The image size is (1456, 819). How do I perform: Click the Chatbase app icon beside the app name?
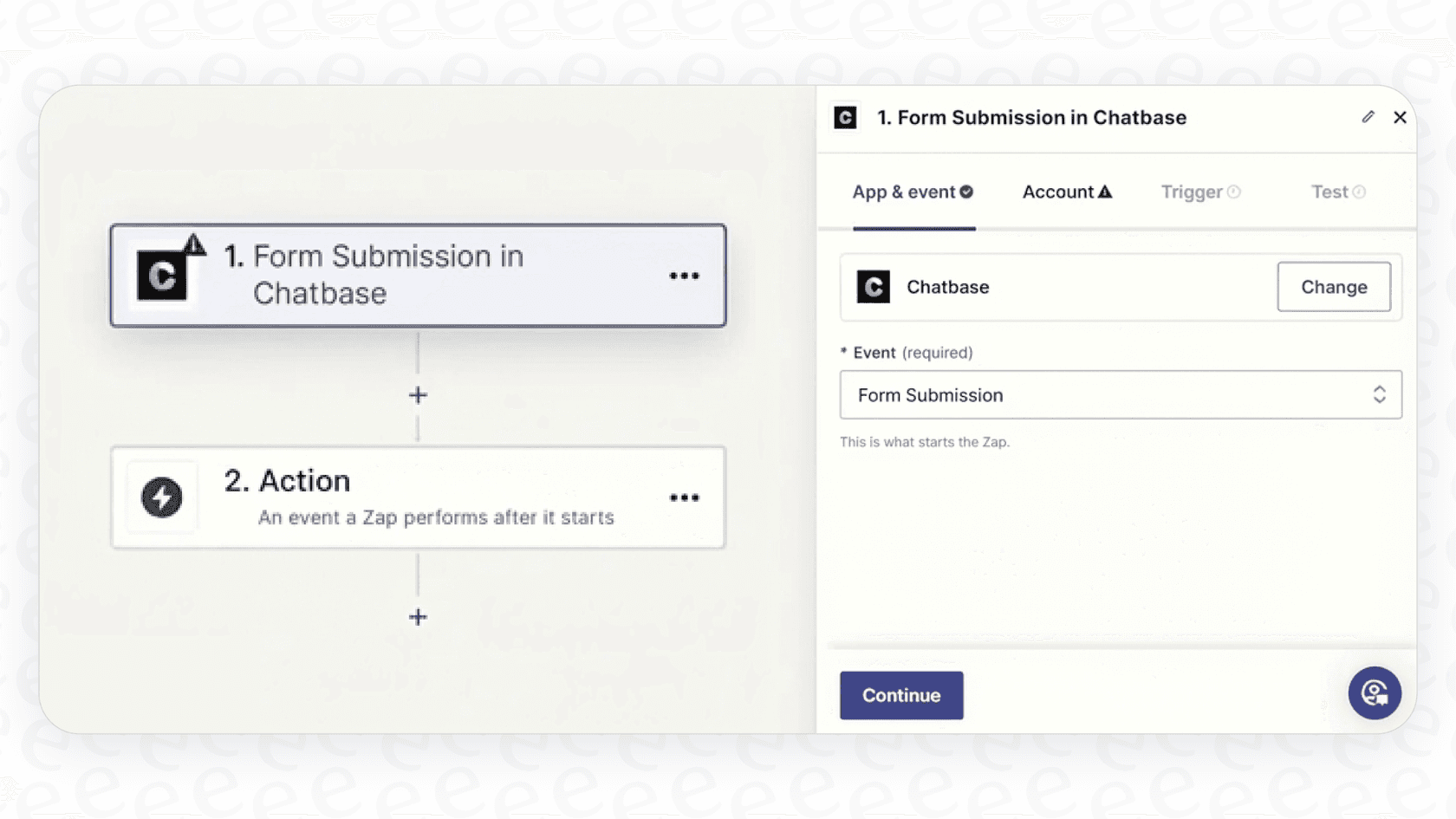873,287
